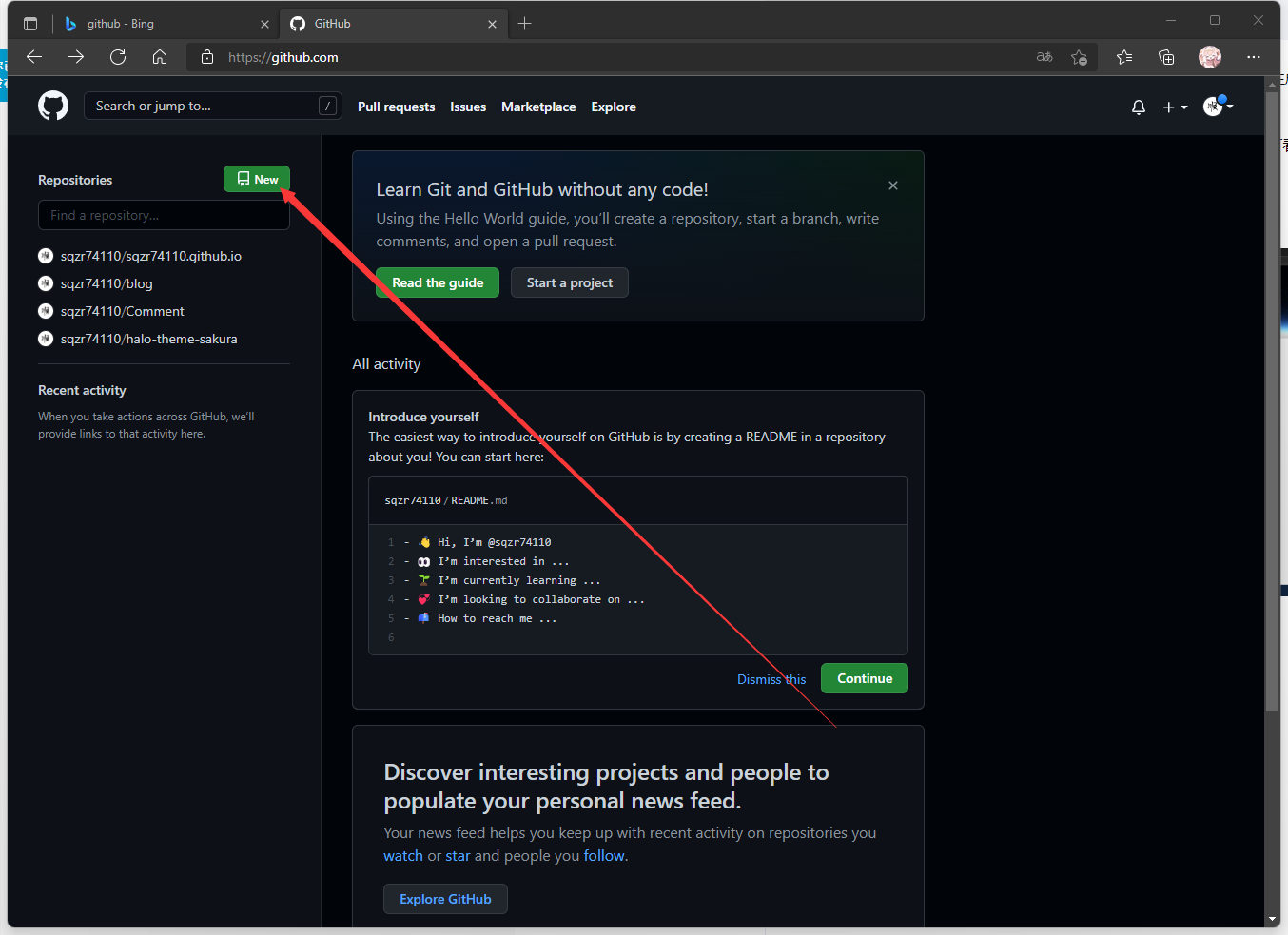Close the GitHub tab

point(492,24)
